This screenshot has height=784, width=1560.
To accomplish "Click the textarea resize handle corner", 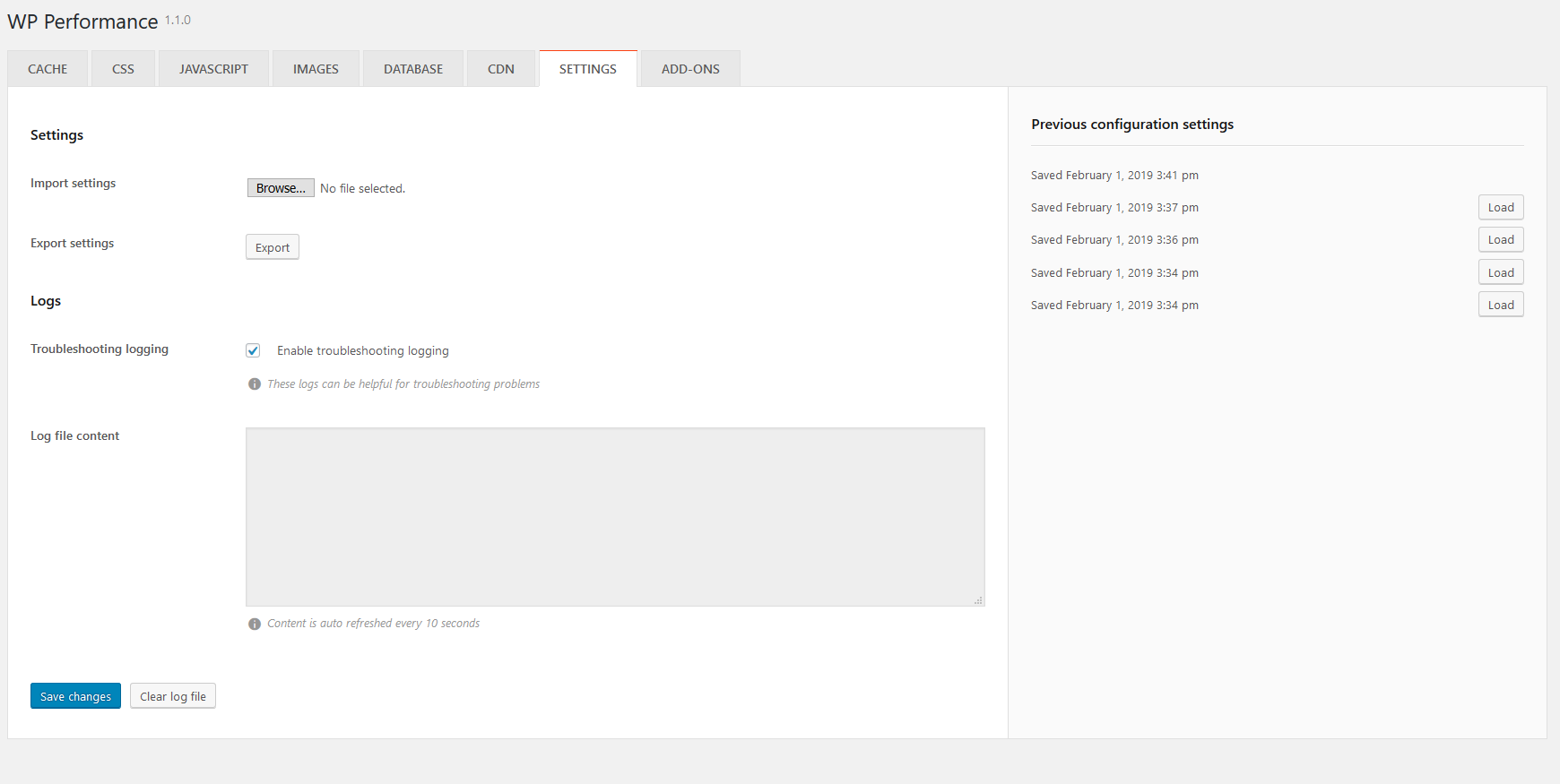I will [978, 600].
